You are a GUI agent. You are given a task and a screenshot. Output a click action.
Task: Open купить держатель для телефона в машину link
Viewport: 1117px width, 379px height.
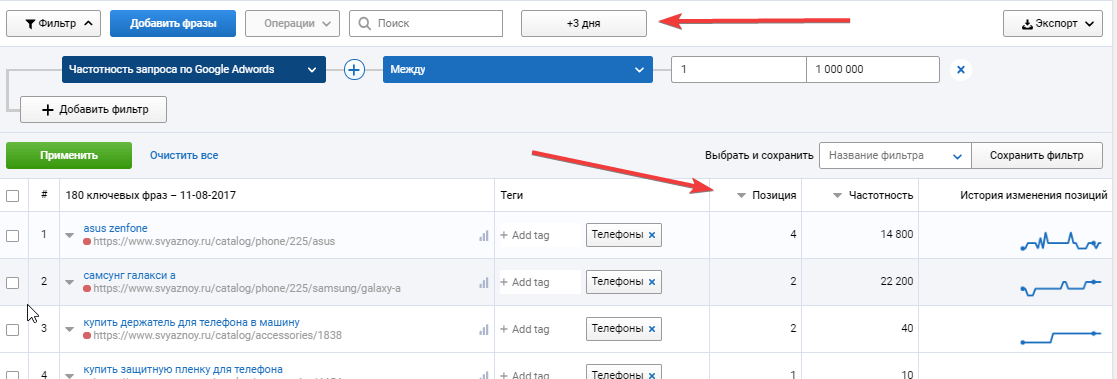pyautogui.click(x=192, y=322)
